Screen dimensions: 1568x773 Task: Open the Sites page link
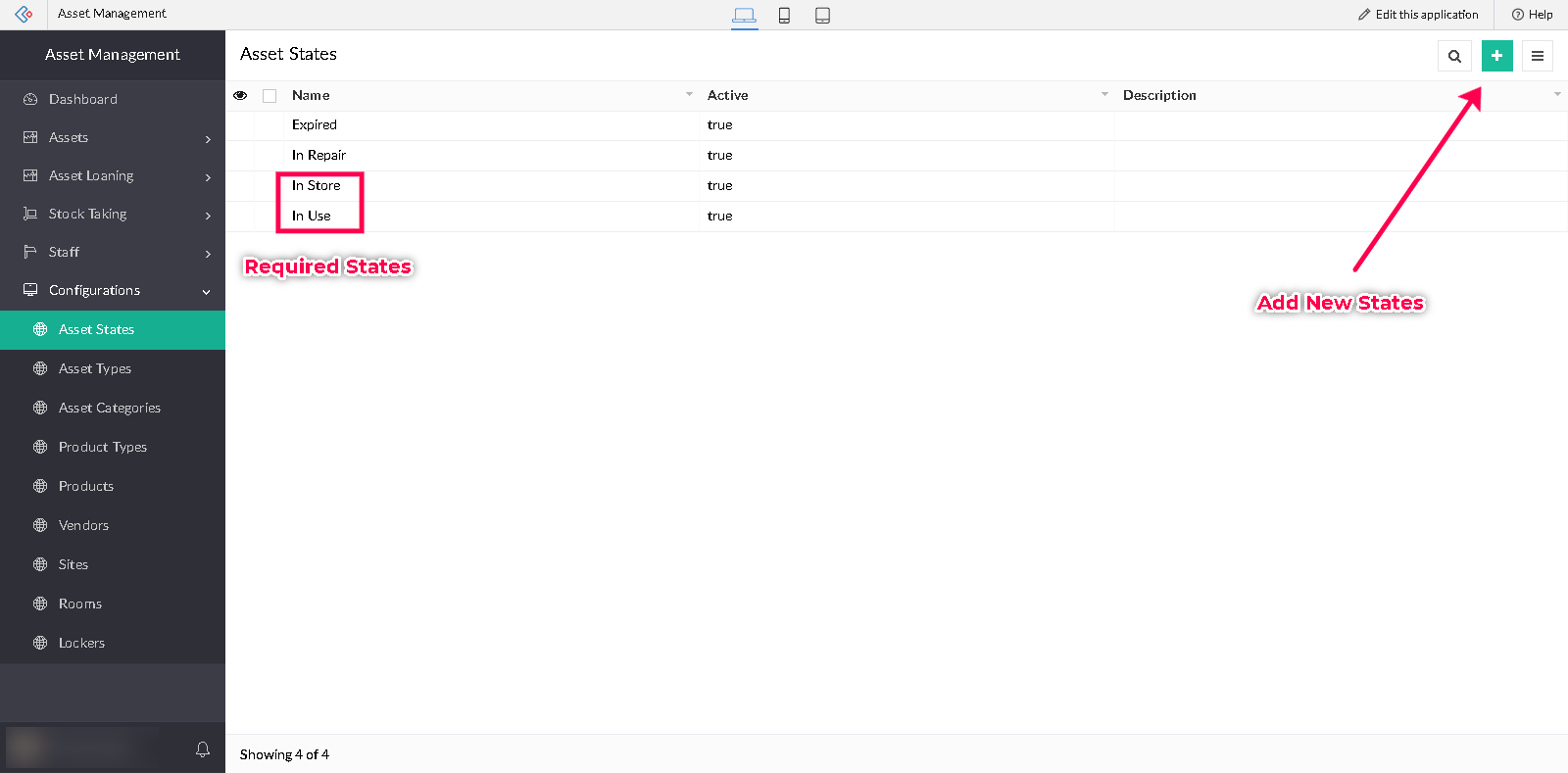113,564
